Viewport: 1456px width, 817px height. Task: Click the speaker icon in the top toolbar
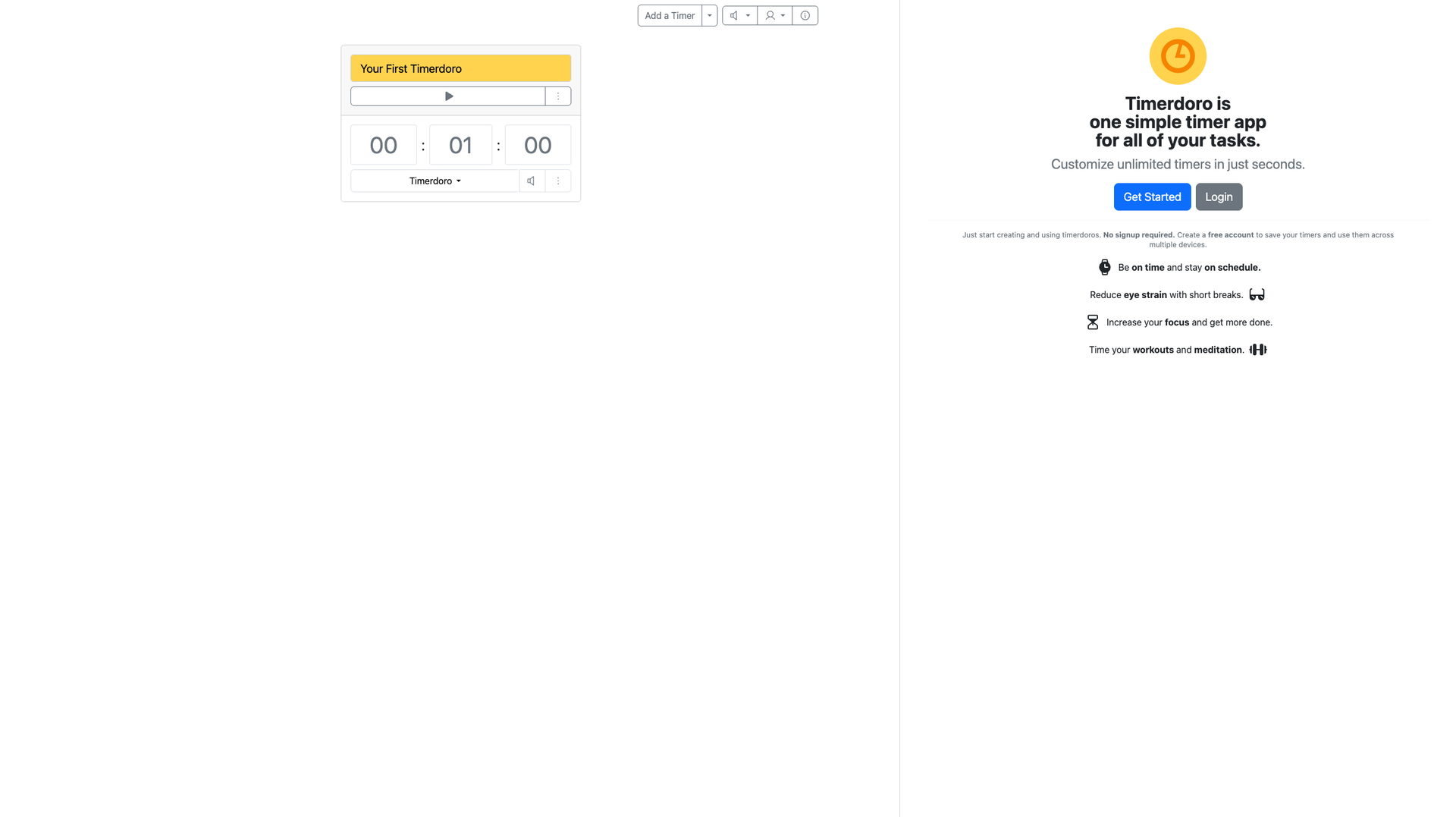[x=733, y=15]
